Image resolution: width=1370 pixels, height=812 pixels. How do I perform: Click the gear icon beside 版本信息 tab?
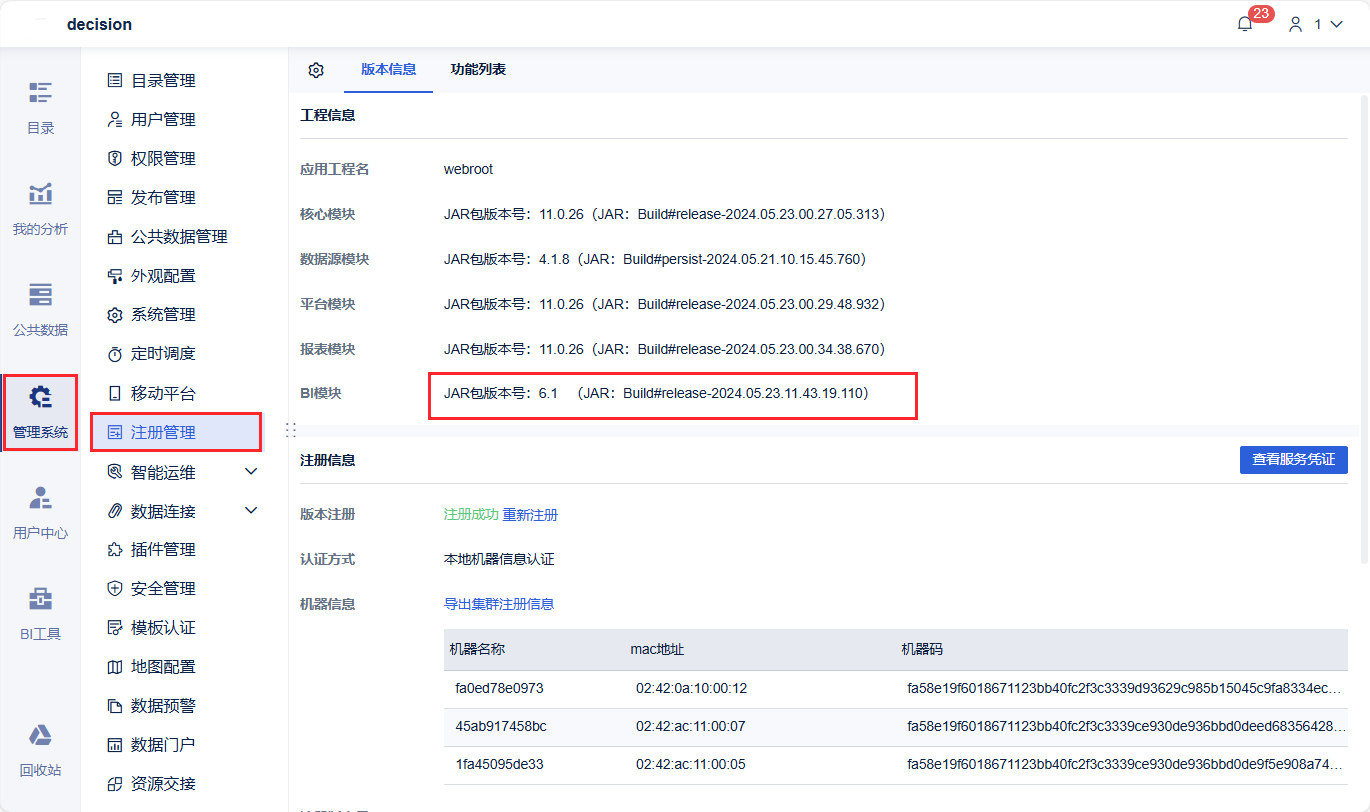pos(316,70)
